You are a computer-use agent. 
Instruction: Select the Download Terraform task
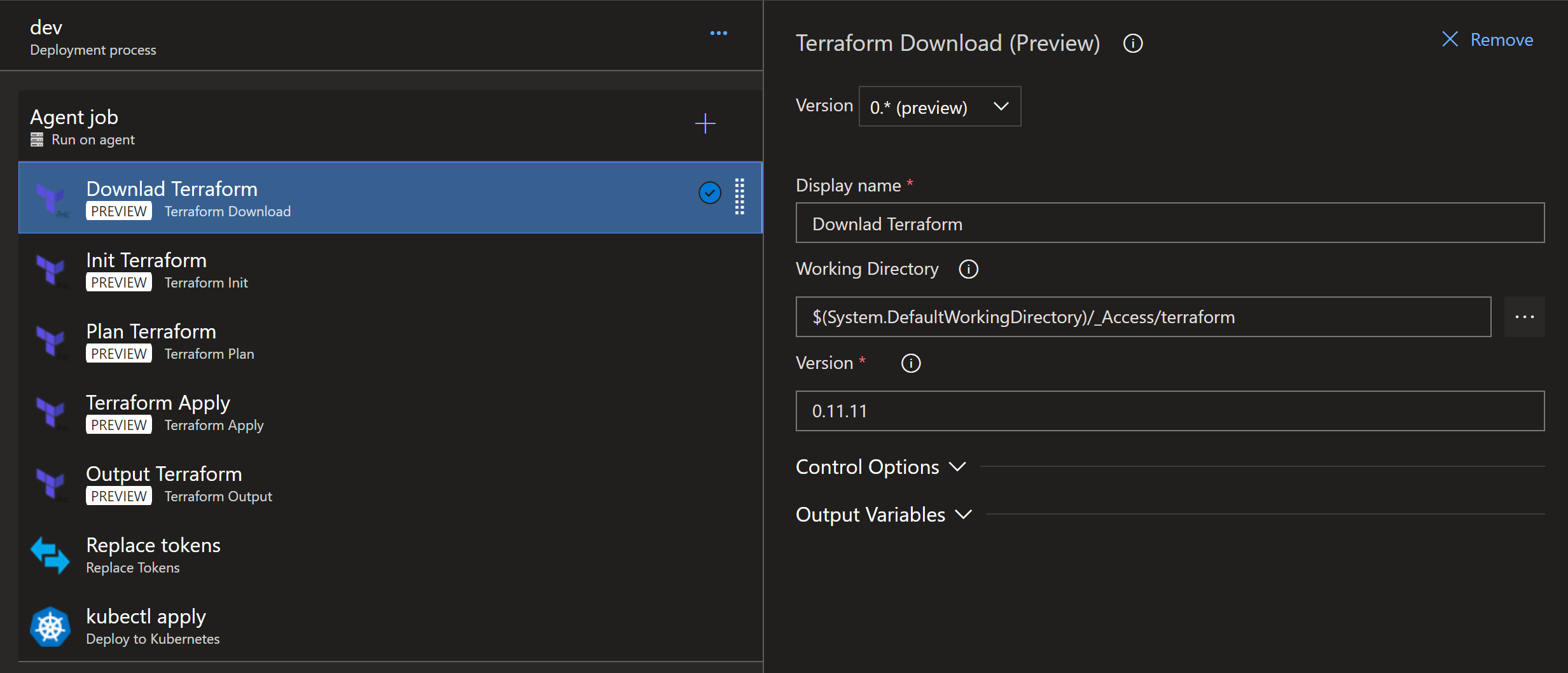tap(391, 198)
